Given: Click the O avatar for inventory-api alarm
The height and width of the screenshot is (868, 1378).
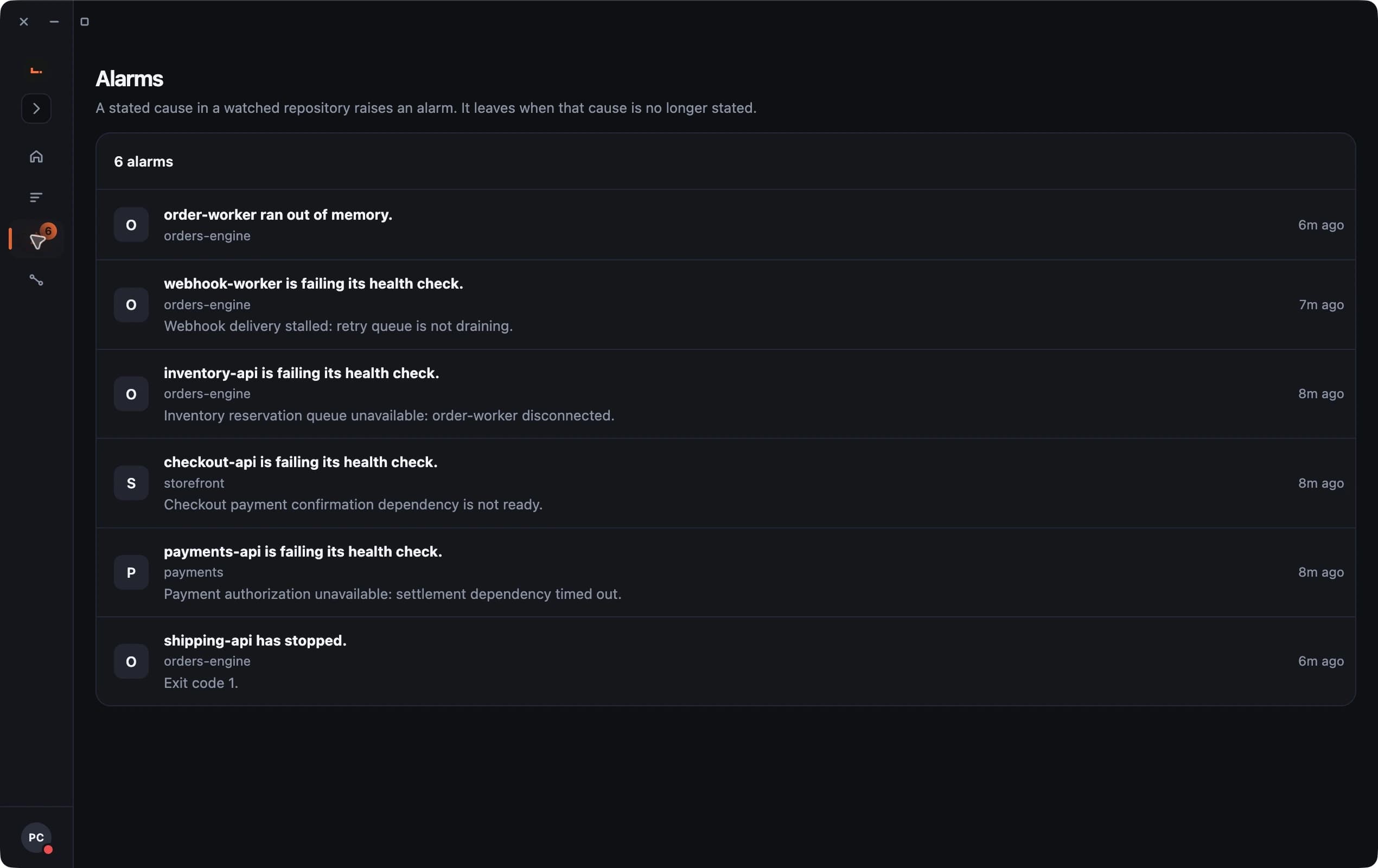Looking at the screenshot, I should point(131,394).
